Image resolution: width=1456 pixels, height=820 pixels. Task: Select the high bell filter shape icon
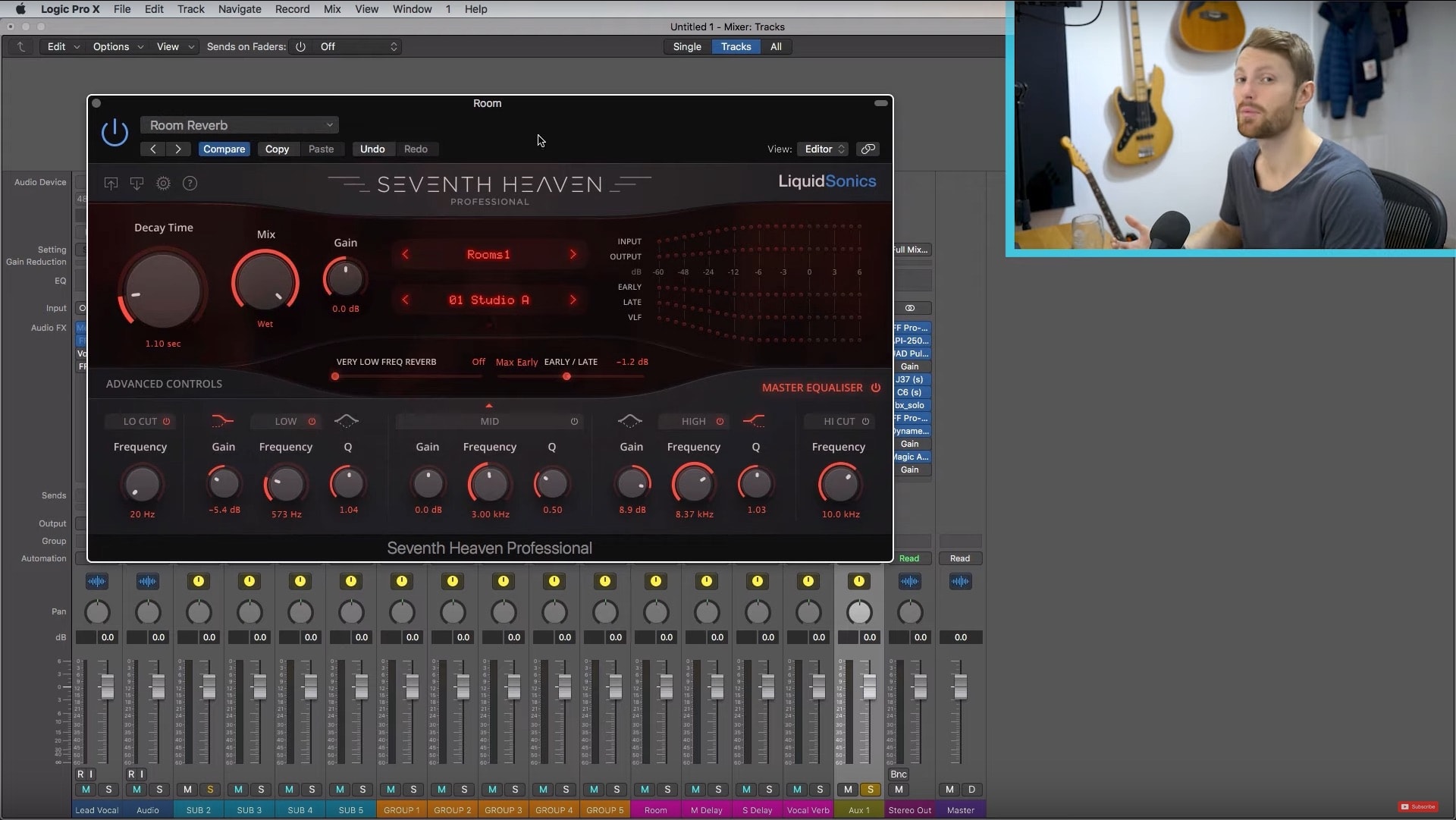tap(629, 421)
